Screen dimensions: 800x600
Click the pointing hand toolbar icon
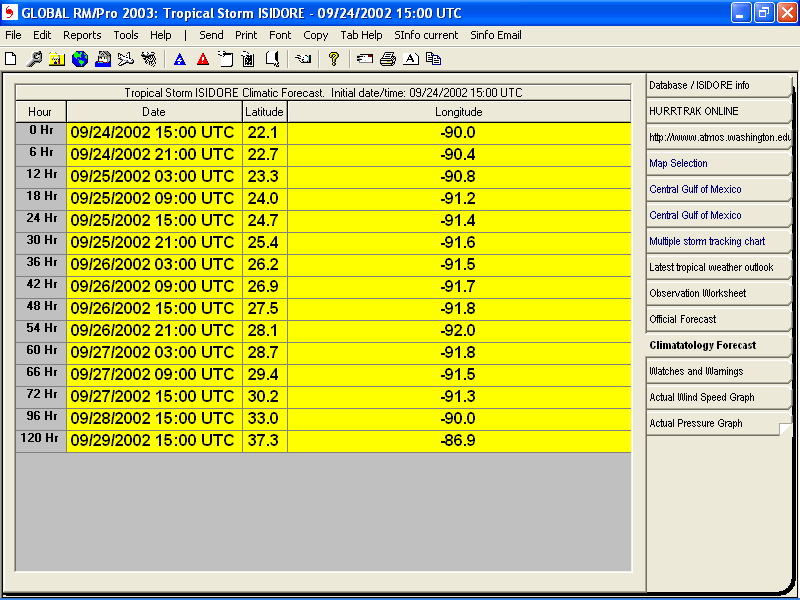(x=303, y=59)
